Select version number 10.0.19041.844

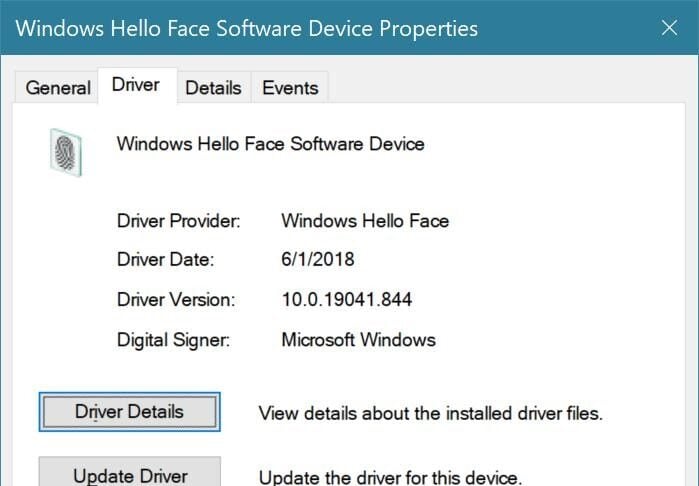pyautogui.click(x=347, y=300)
